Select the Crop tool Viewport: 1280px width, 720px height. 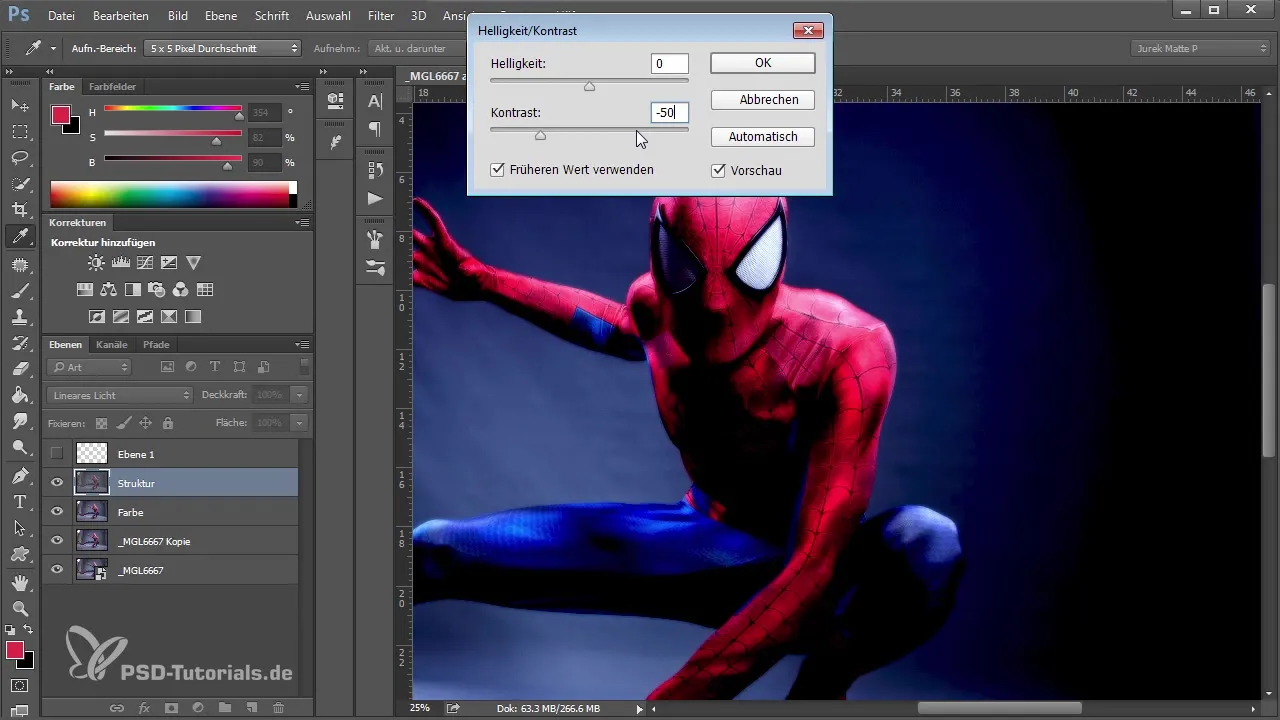tap(20, 210)
